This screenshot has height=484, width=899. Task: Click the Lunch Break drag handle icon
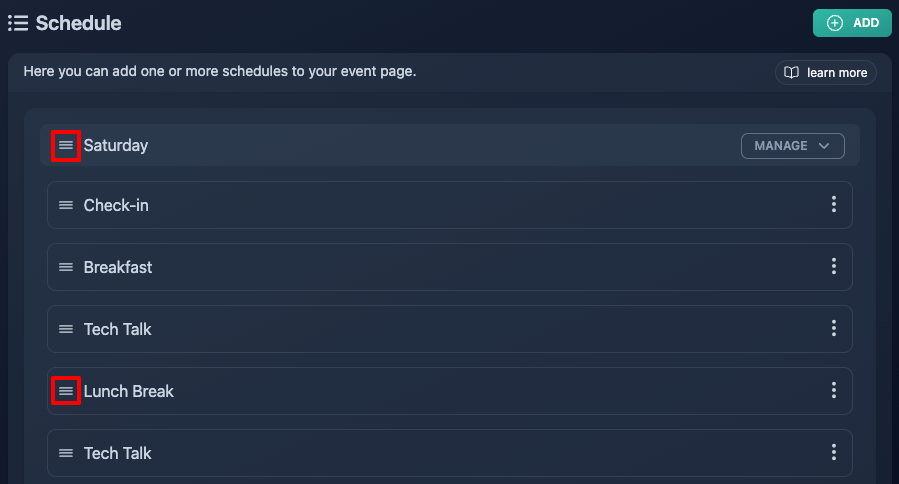coord(66,391)
